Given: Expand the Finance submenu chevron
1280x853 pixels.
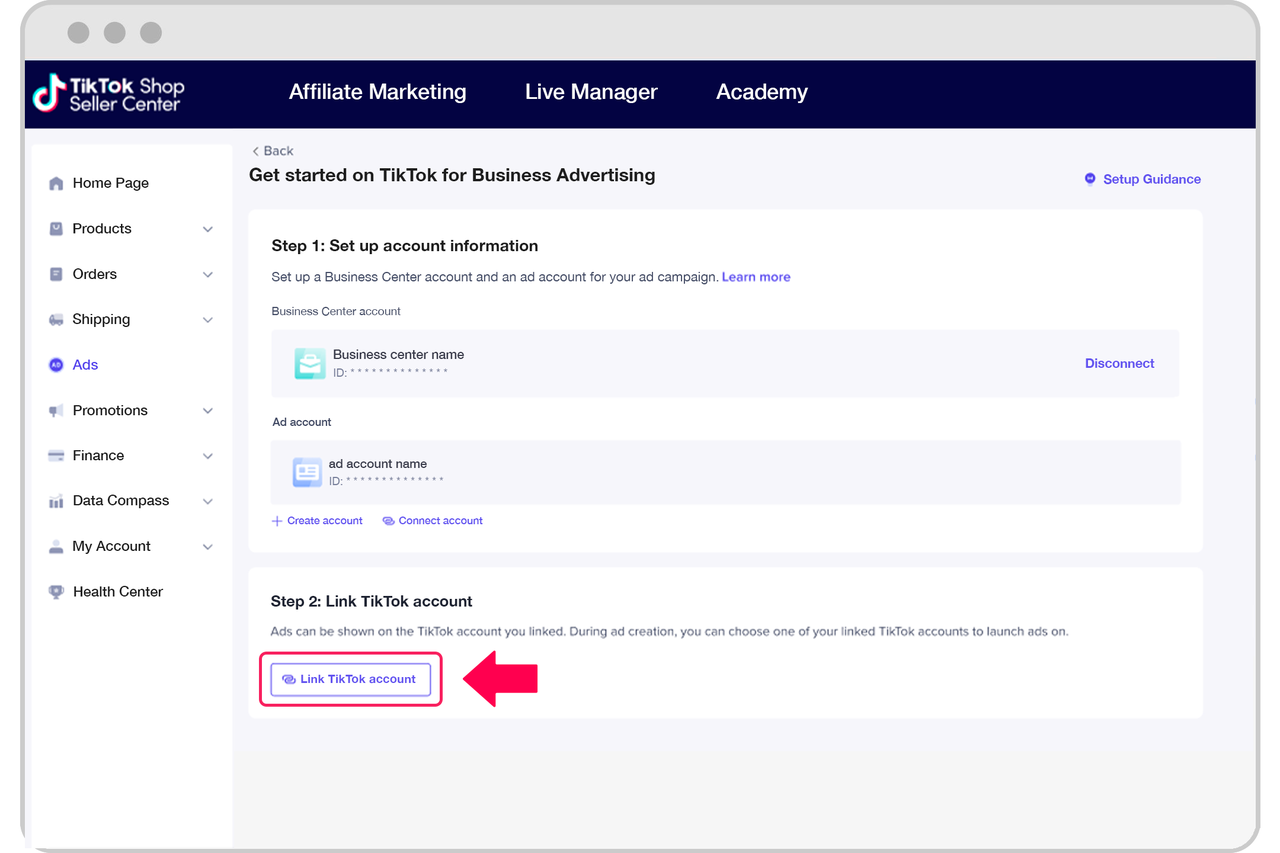Looking at the screenshot, I should coord(208,456).
